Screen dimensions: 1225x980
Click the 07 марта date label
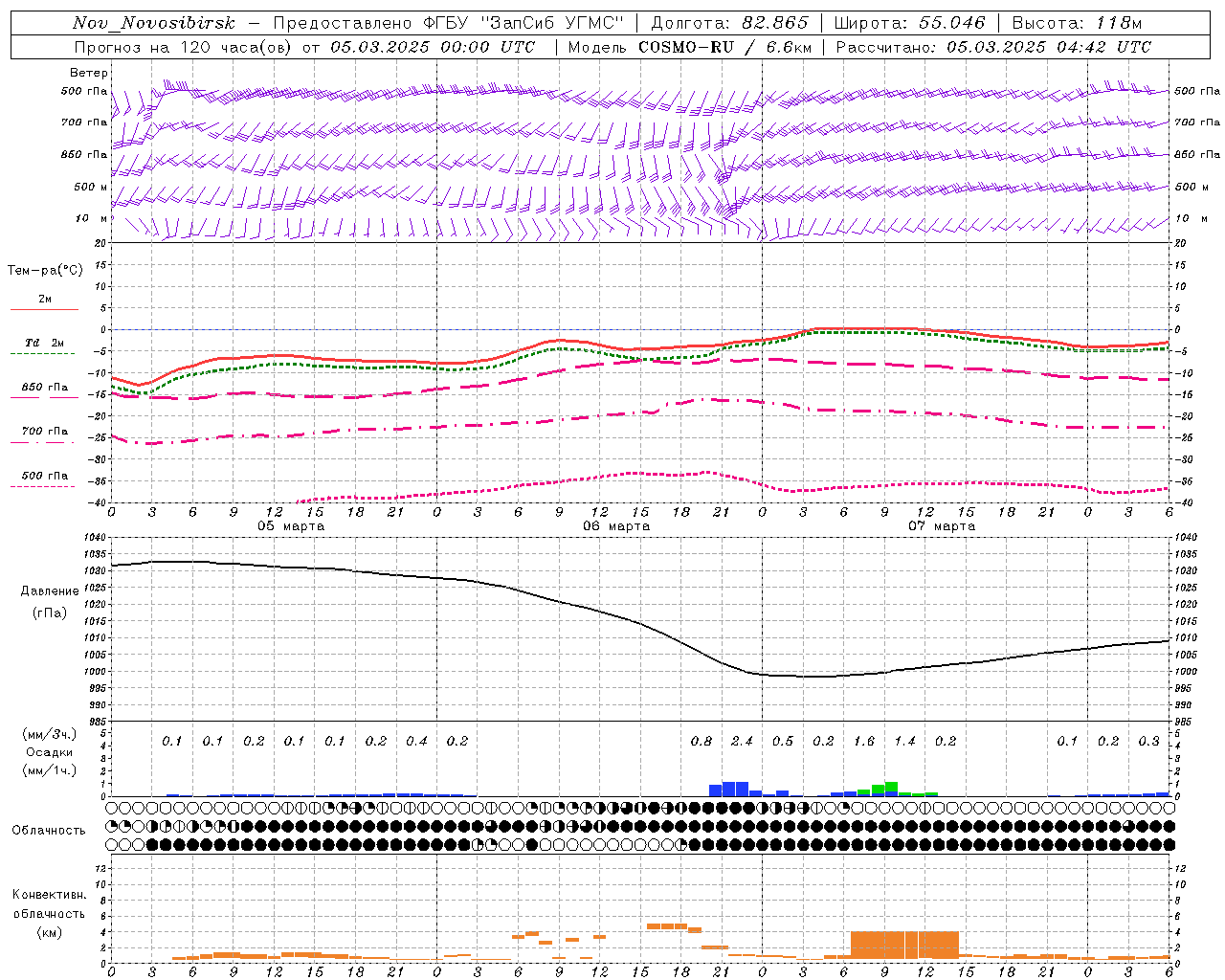point(942,526)
